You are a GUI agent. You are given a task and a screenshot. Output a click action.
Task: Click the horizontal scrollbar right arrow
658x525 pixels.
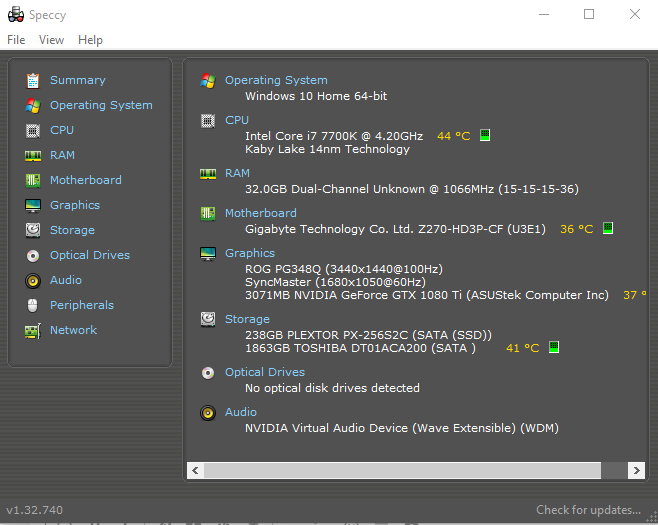tap(636, 470)
